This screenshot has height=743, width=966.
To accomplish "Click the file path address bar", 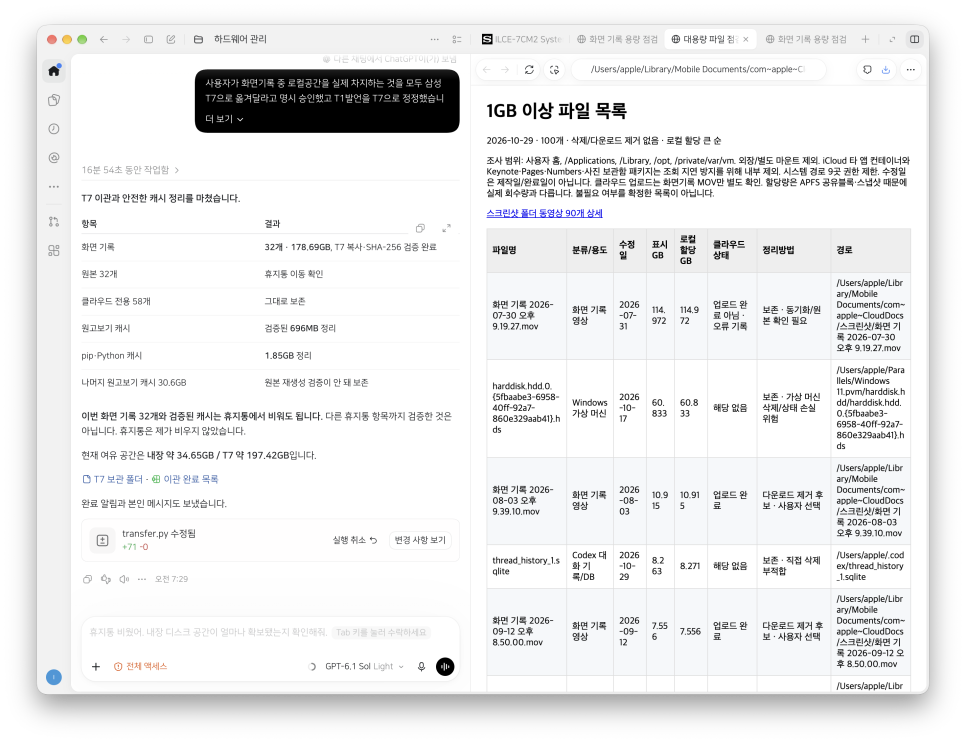I will pyautogui.click(x=698, y=70).
